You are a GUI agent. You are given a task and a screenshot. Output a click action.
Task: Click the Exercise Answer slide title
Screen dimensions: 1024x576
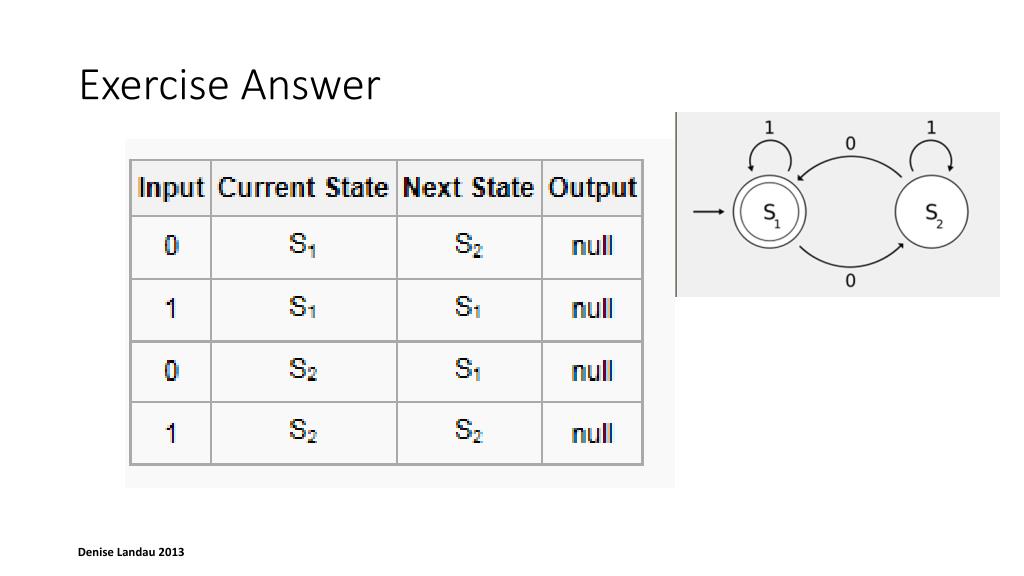point(229,85)
